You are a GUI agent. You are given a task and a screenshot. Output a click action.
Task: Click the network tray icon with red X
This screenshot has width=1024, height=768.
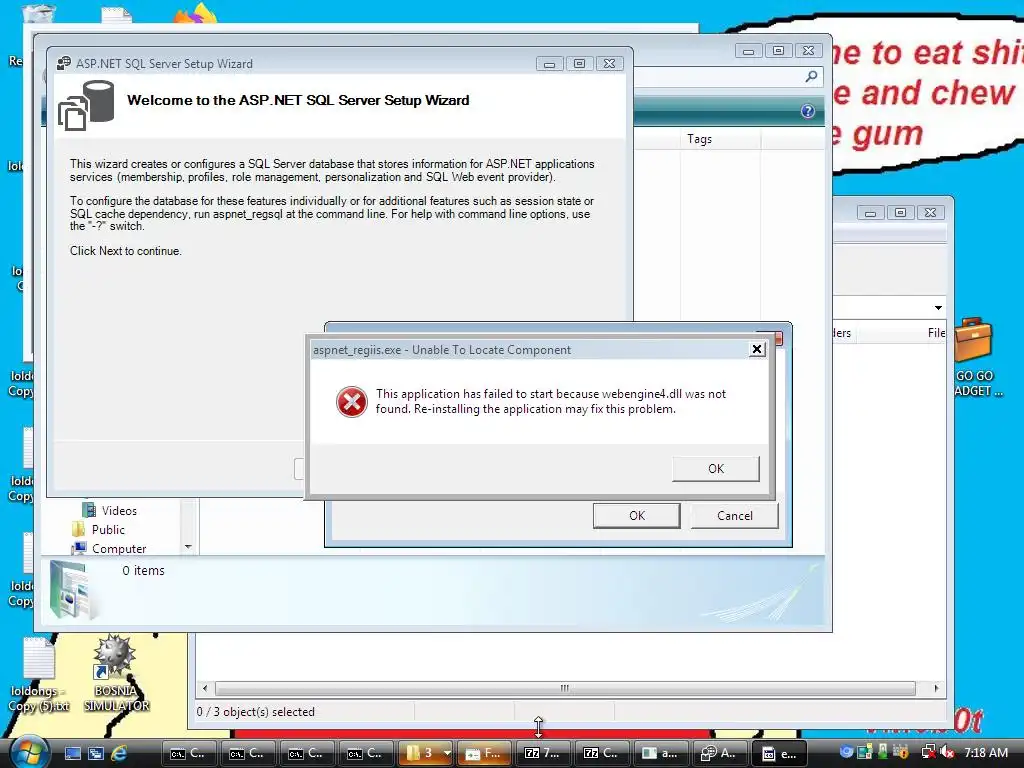coord(928,752)
